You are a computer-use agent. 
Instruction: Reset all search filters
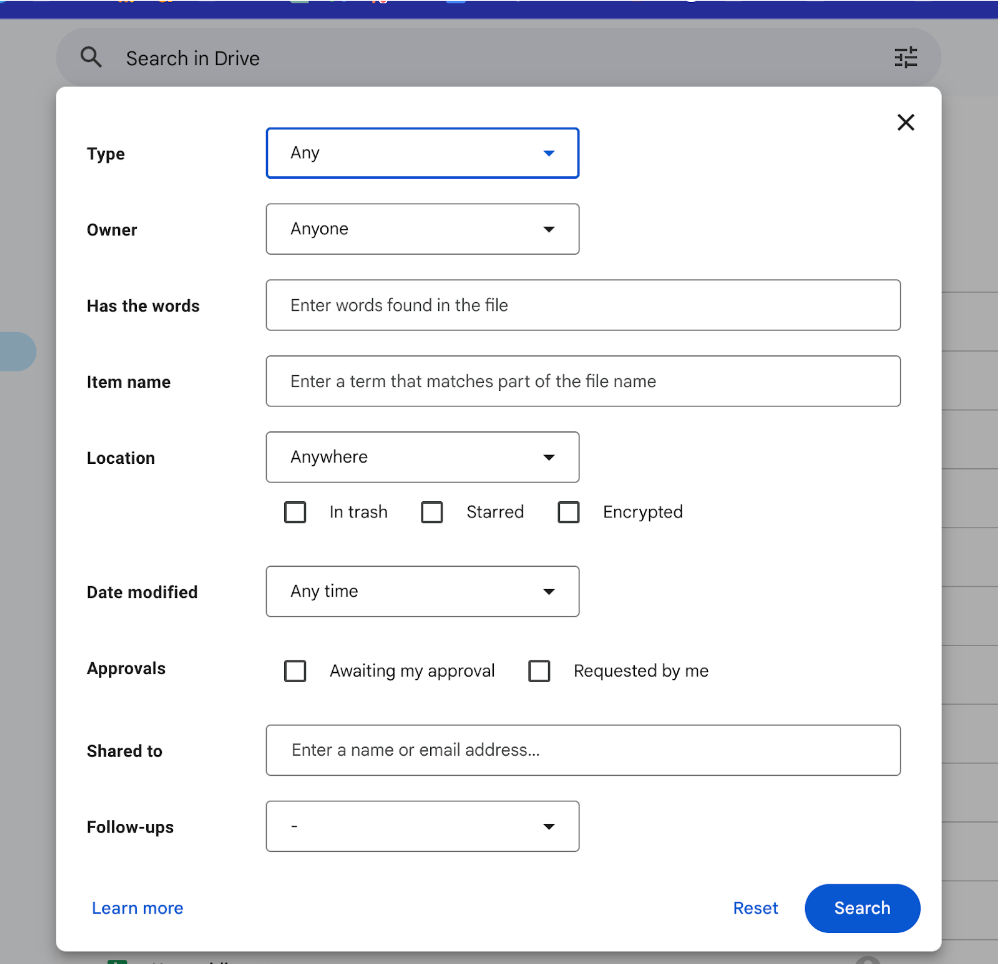[755, 908]
